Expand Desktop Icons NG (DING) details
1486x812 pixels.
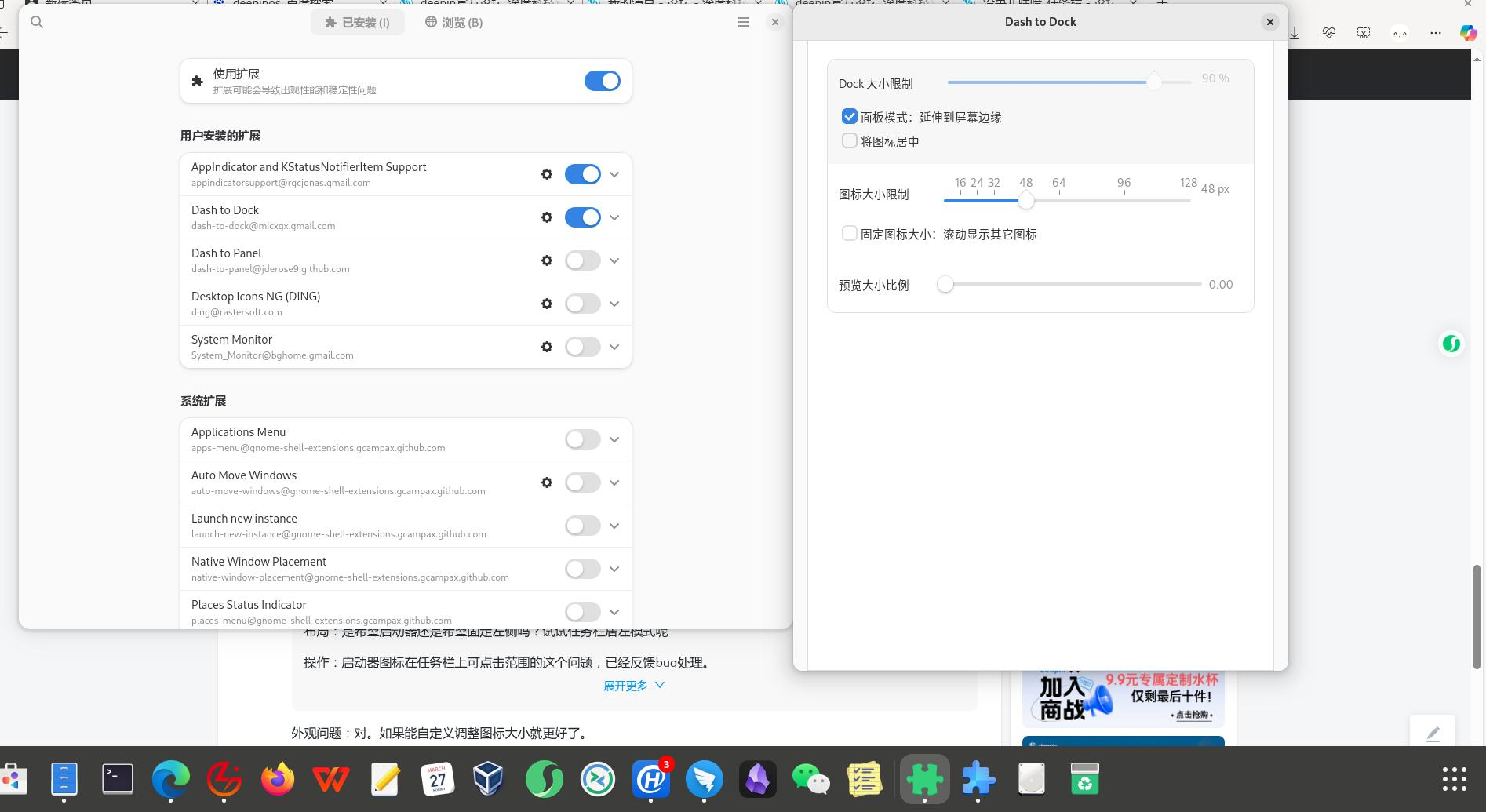[614, 304]
